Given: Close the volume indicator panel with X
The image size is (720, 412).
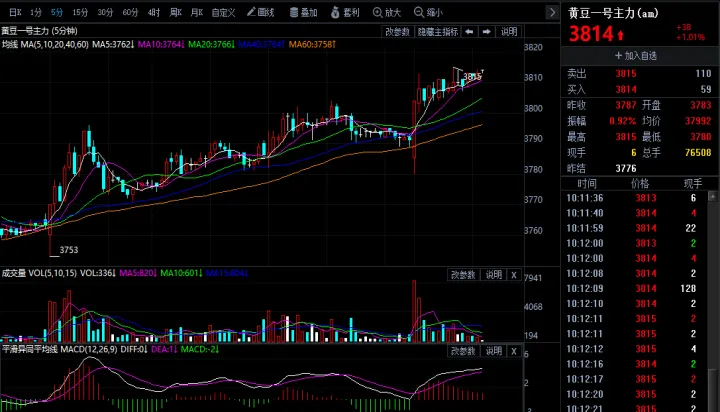Looking at the screenshot, I should (x=514, y=275).
